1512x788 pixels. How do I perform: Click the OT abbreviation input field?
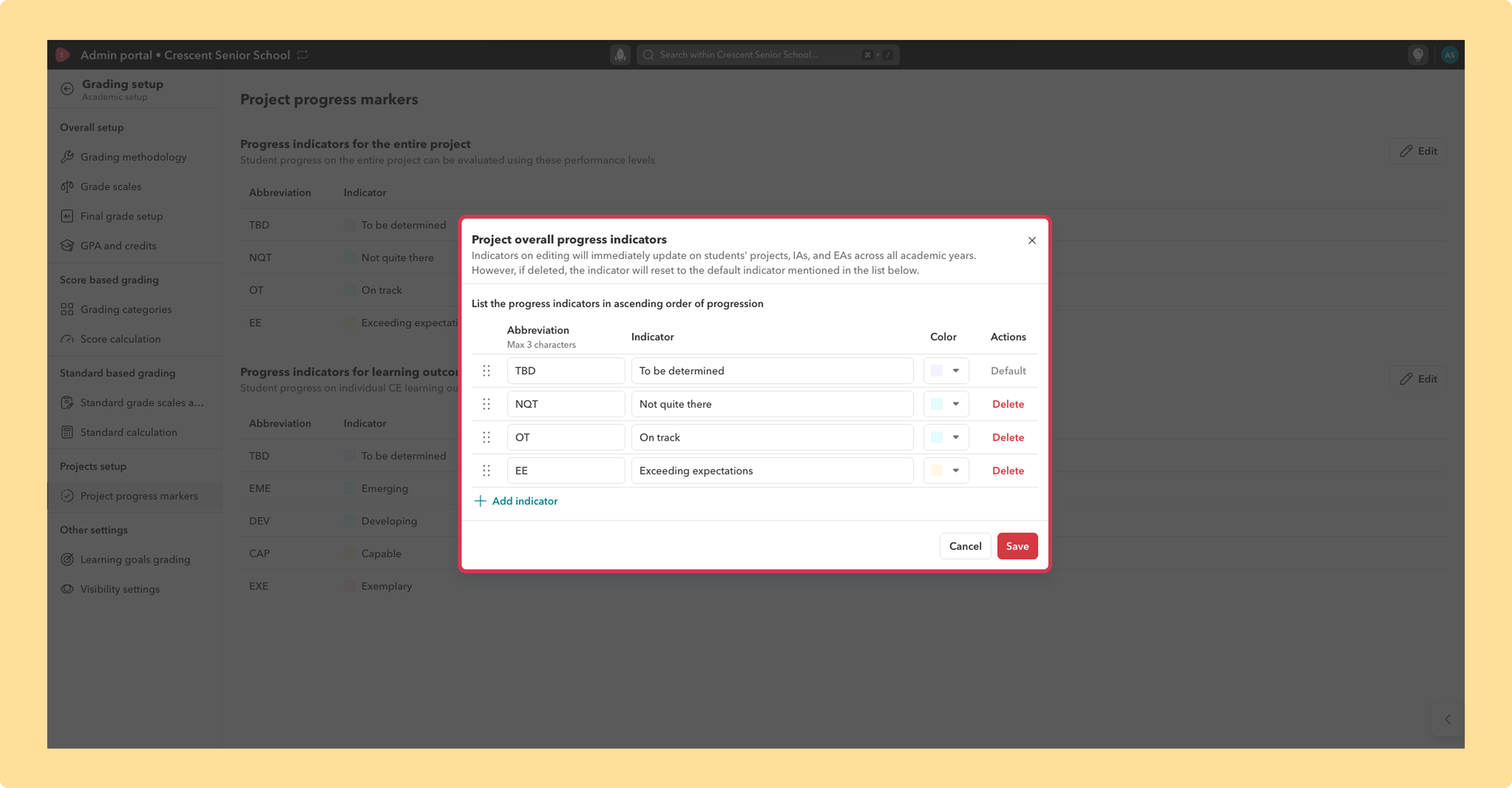[566, 437]
